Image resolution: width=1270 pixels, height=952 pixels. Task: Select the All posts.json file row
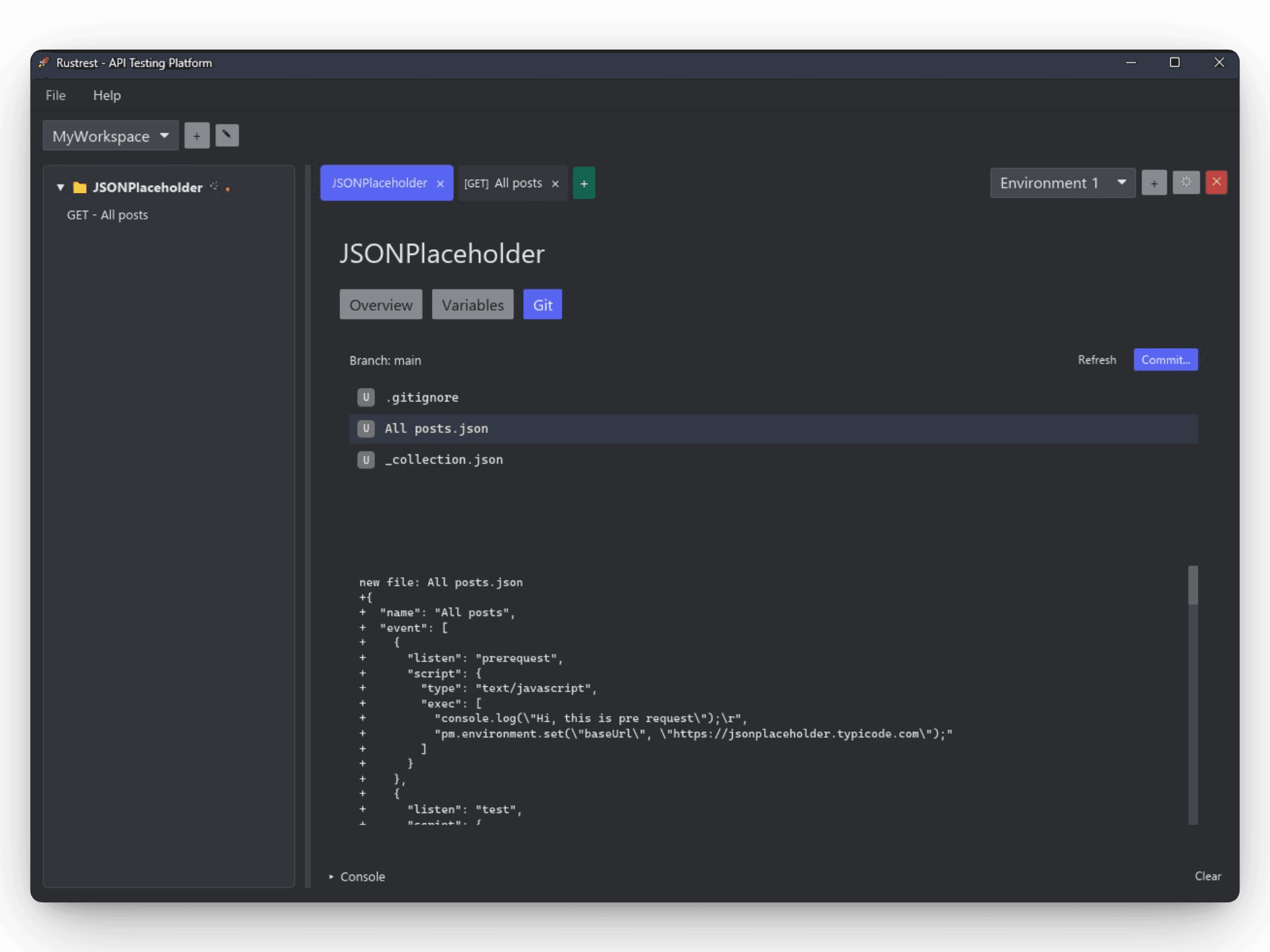(x=773, y=428)
